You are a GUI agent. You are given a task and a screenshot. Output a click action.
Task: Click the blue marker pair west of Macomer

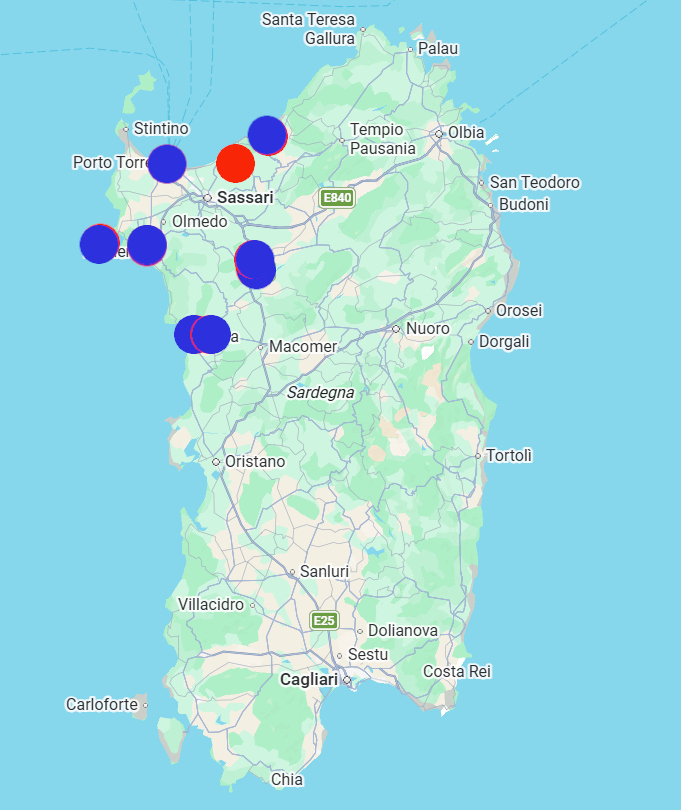tap(202, 334)
